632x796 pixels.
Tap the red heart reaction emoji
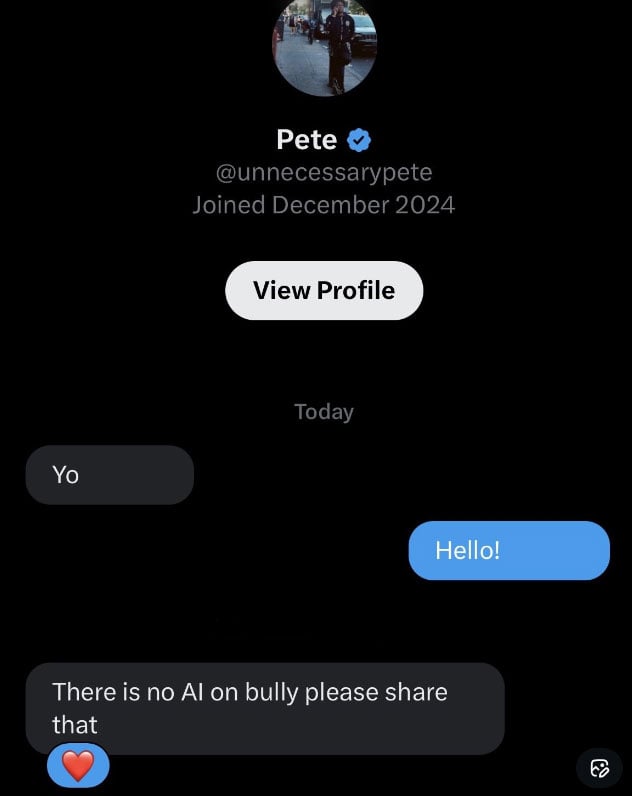[77, 766]
